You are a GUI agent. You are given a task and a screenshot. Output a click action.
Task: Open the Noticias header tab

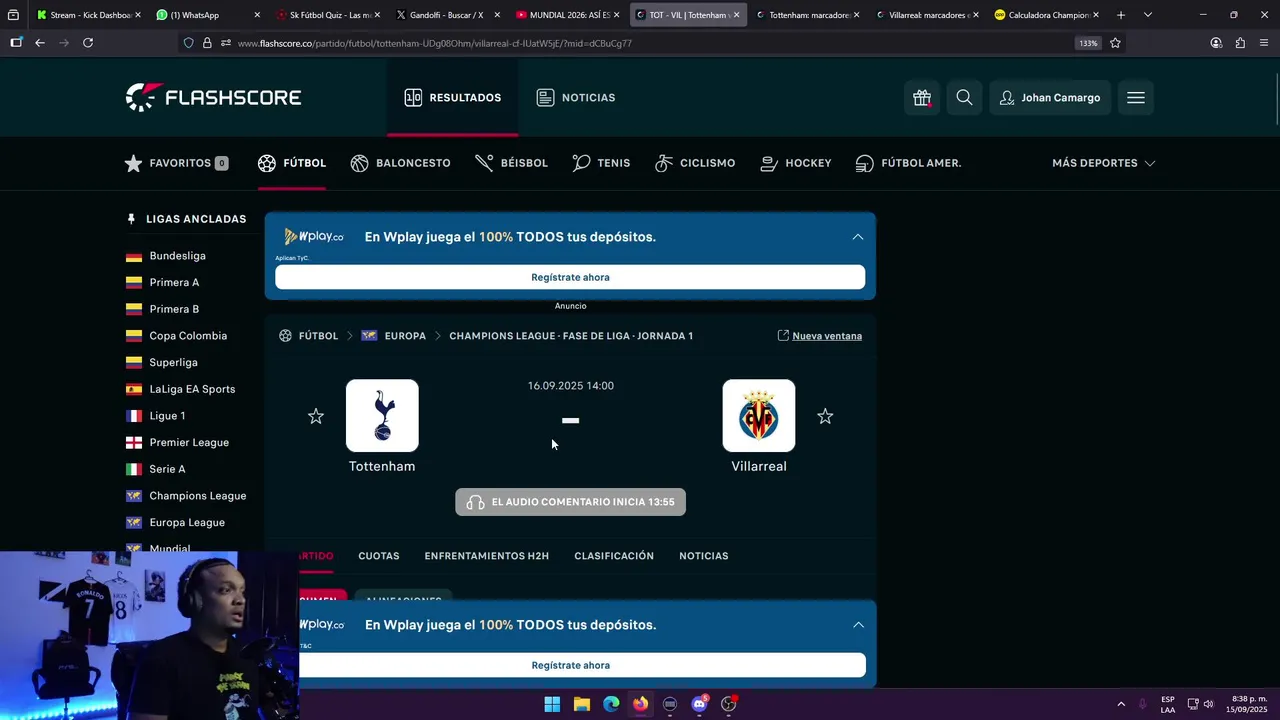576,98
